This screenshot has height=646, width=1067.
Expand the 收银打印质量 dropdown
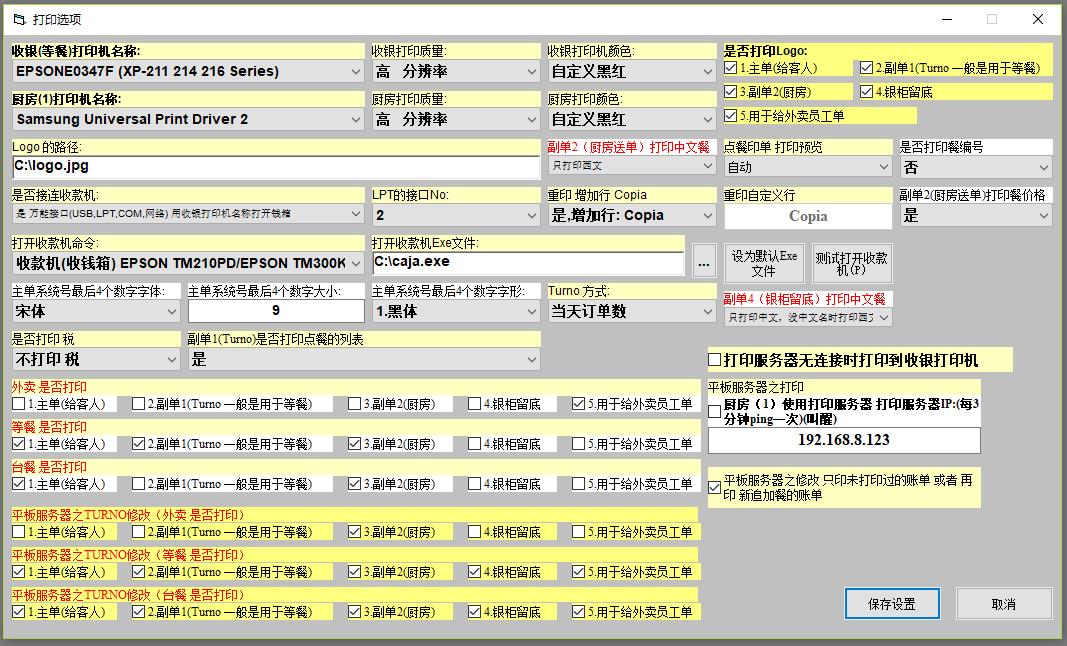(456, 71)
